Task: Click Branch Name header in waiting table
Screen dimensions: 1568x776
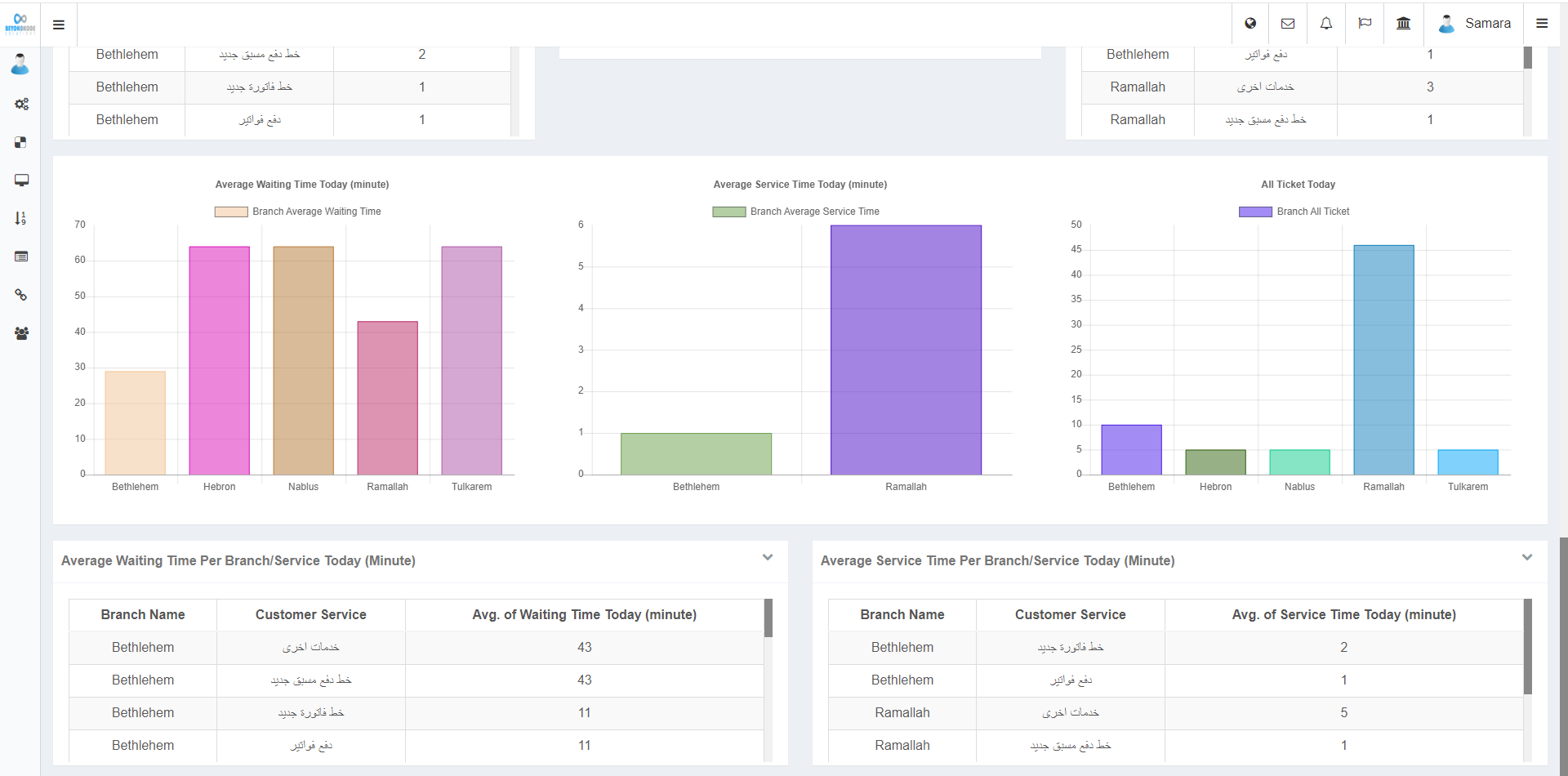Action: 143,615
